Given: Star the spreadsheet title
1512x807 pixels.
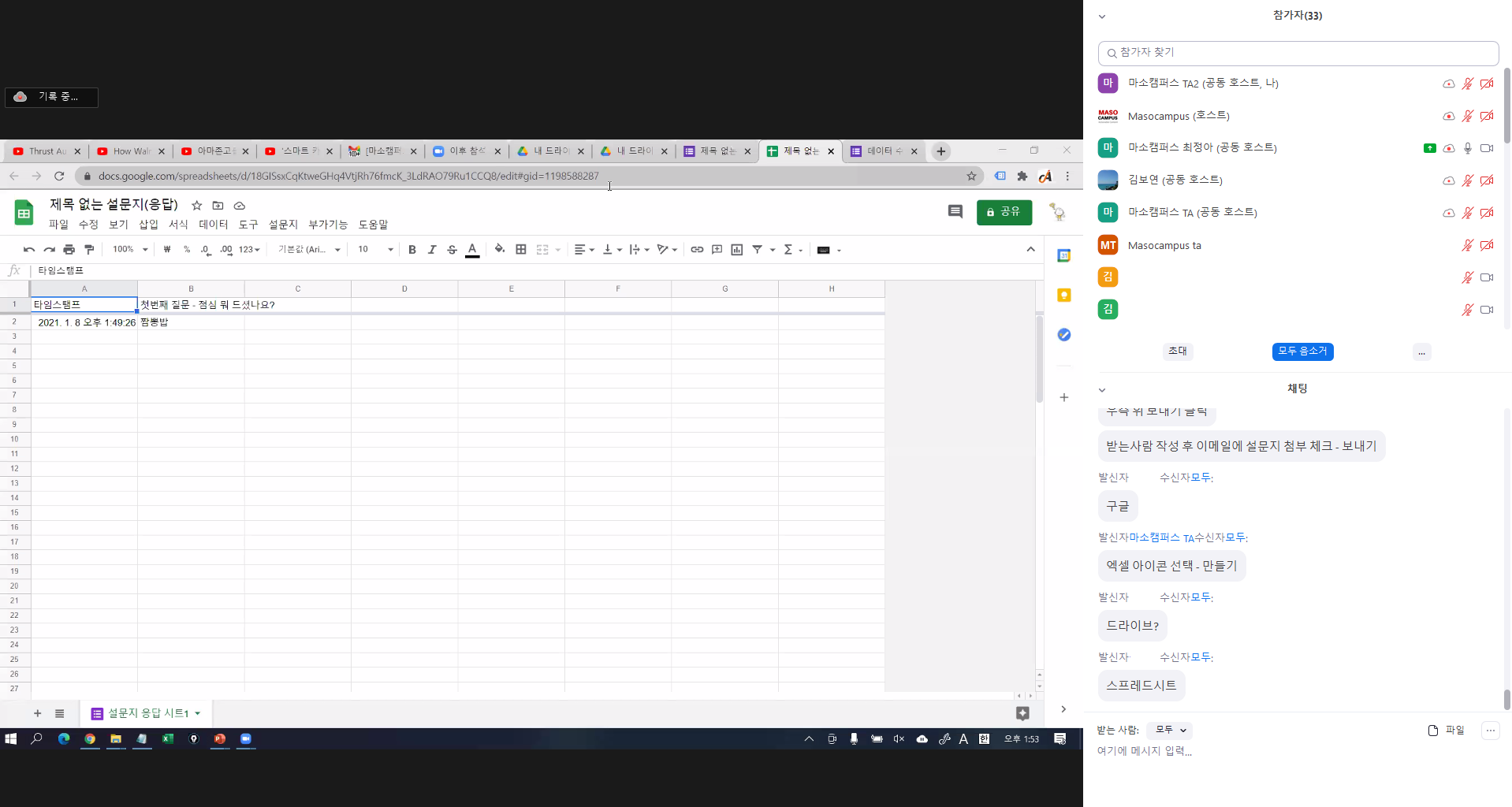Looking at the screenshot, I should [197, 206].
